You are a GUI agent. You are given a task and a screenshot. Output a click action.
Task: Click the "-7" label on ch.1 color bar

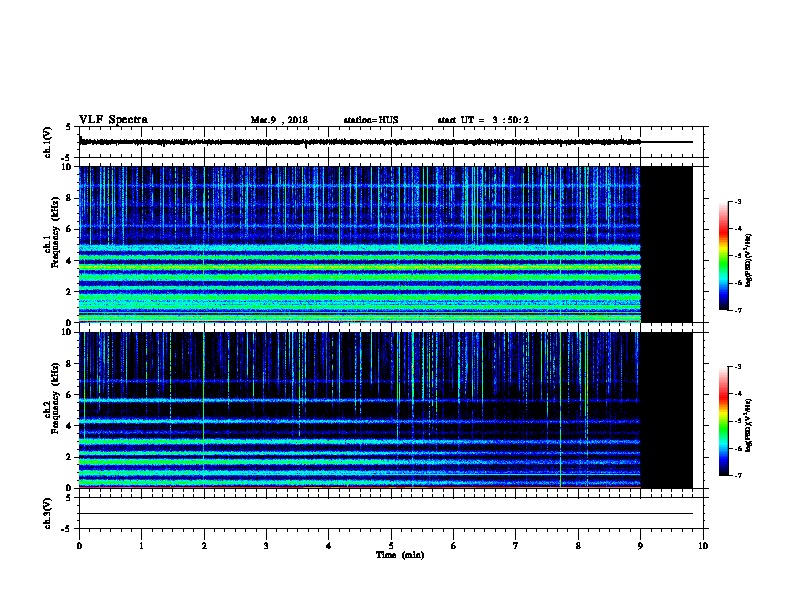click(x=737, y=310)
